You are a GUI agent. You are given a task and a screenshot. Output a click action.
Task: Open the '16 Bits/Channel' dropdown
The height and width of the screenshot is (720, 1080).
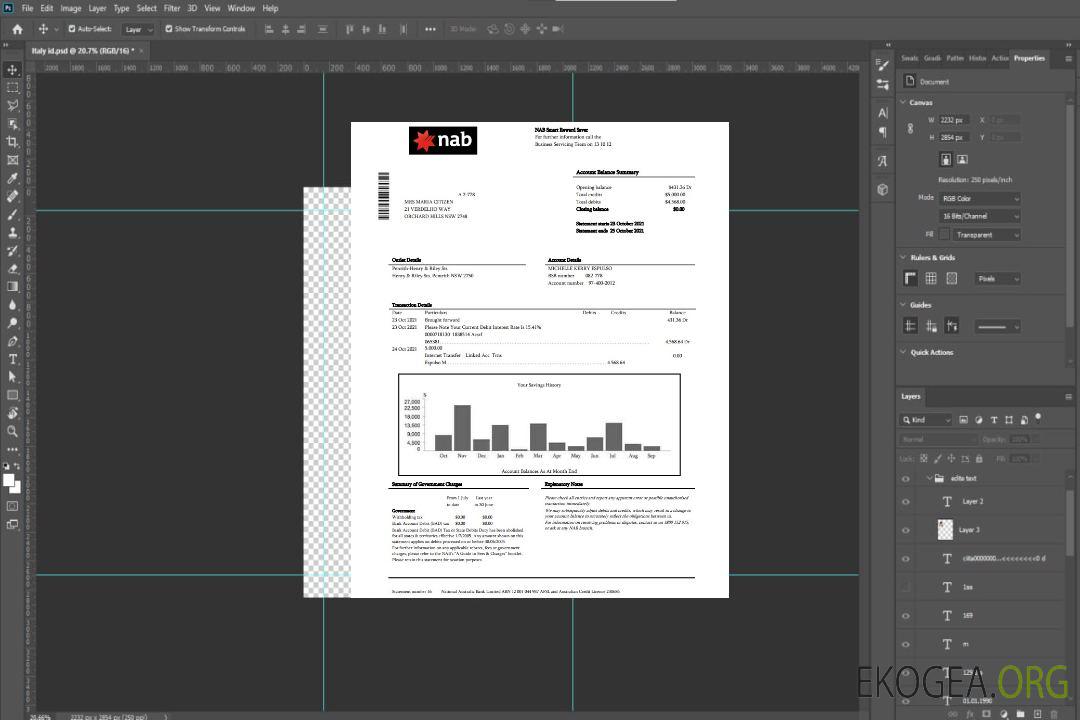(x=979, y=216)
